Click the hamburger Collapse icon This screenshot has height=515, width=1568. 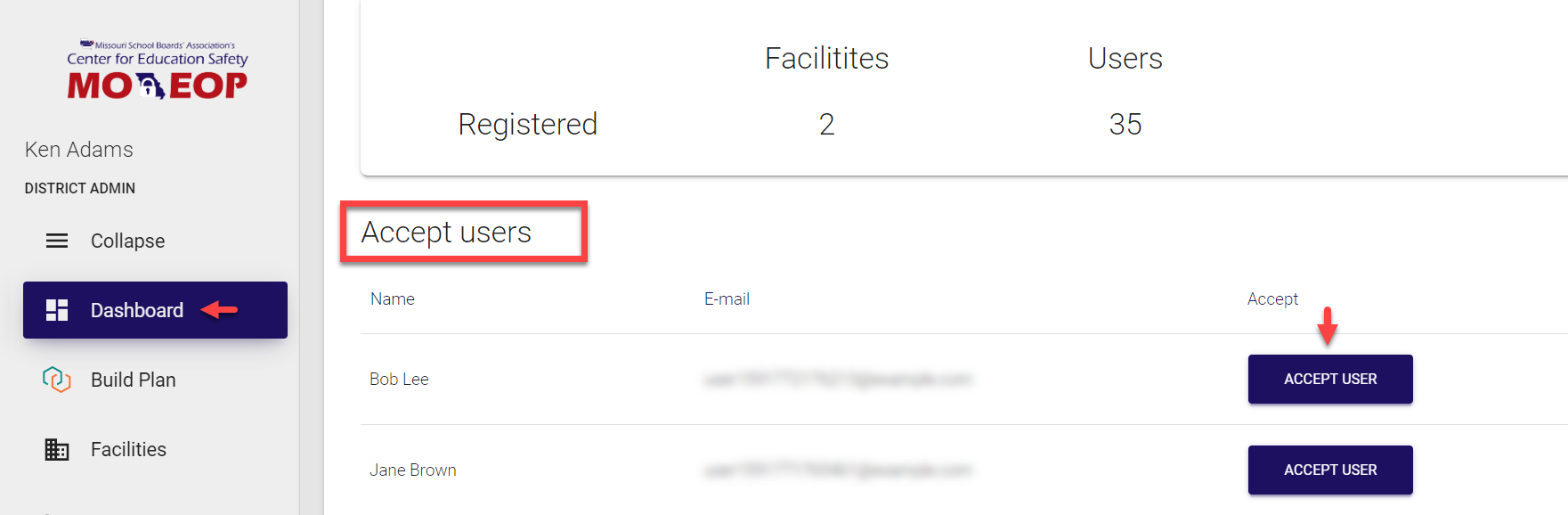[x=57, y=241]
